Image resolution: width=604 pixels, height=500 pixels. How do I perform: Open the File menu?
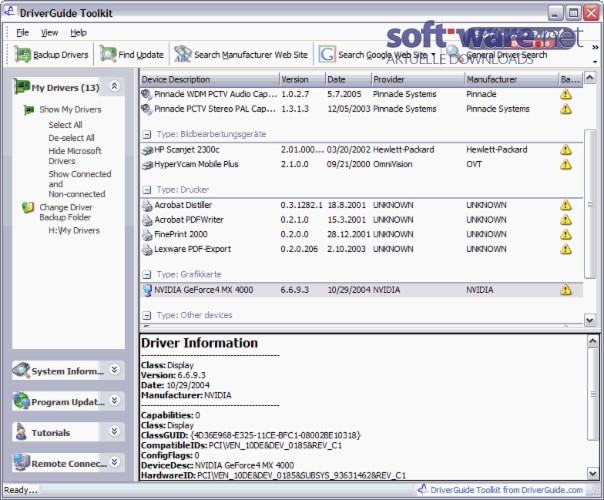22,33
